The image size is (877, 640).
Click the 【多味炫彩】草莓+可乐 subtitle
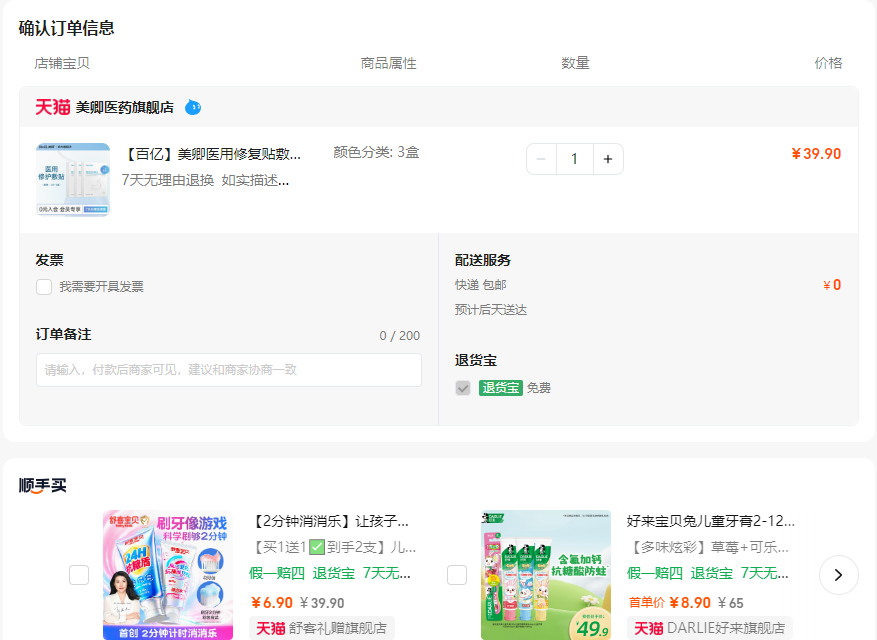(x=708, y=547)
